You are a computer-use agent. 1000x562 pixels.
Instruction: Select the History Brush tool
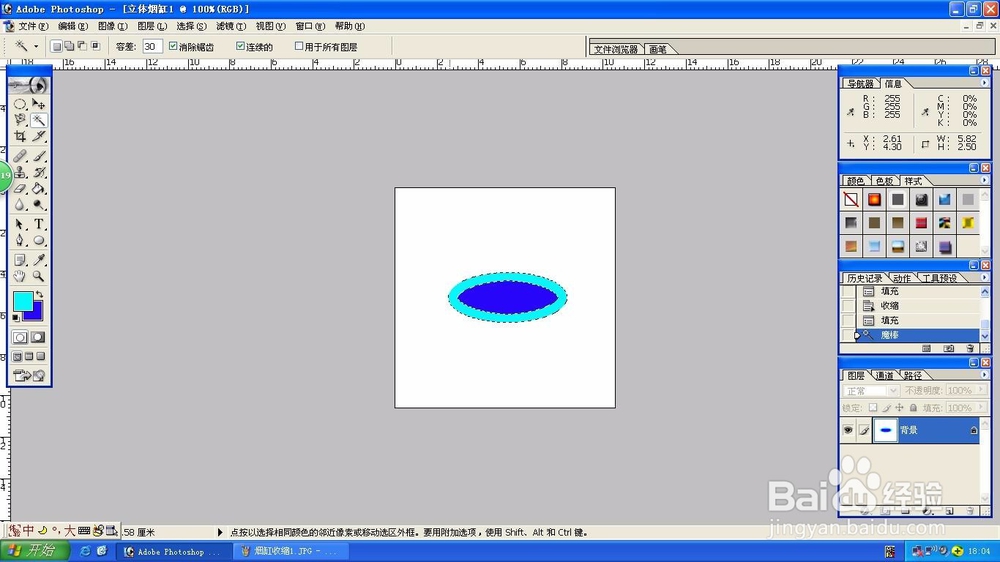pyautogui.click(x=39, y=172)
